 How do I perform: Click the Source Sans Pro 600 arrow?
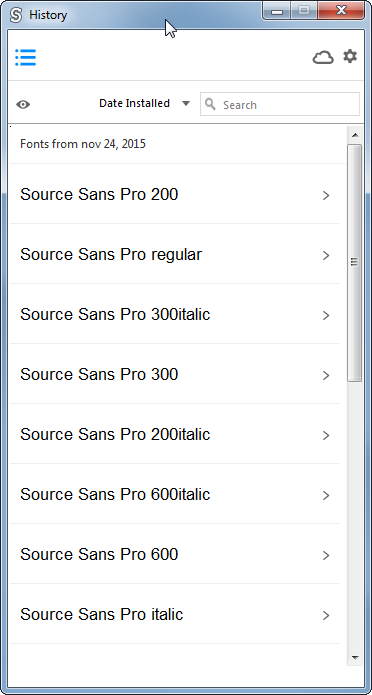pos(326,555)
